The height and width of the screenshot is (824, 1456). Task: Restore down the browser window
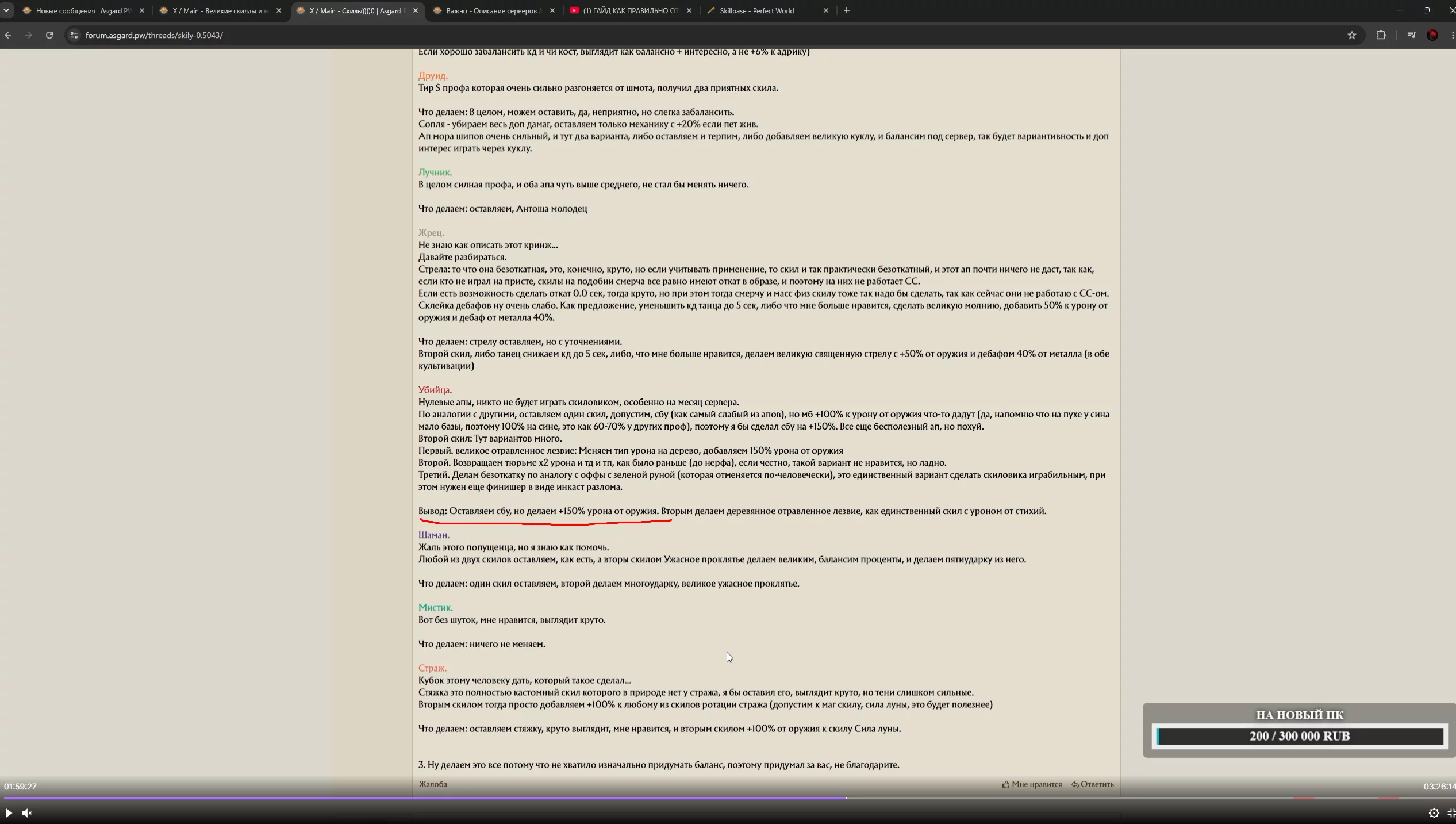[x=1426, y=10]
